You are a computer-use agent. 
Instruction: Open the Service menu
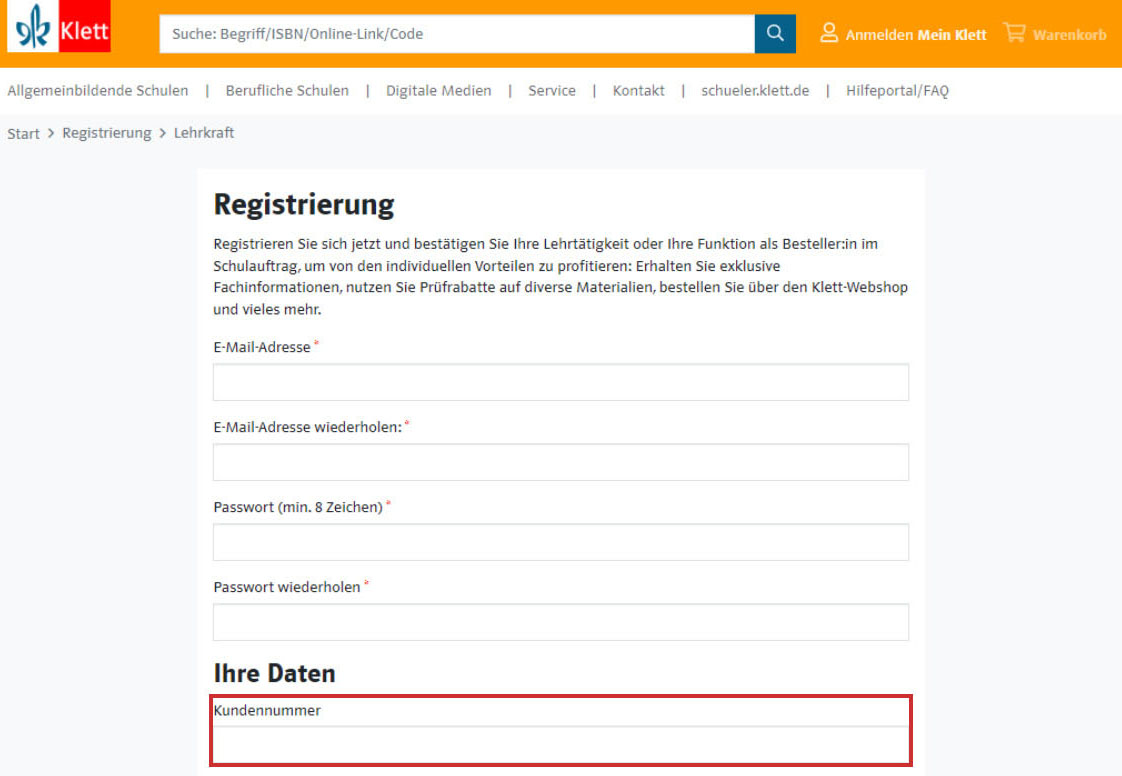point(552,91)
